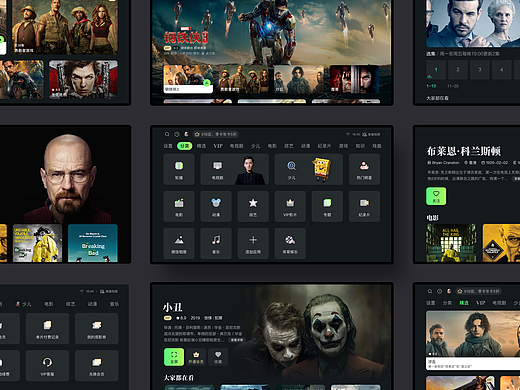Click the green 全屏 fullscreen button on Joker page
This screenshot has width=520, height=390.
174,357
